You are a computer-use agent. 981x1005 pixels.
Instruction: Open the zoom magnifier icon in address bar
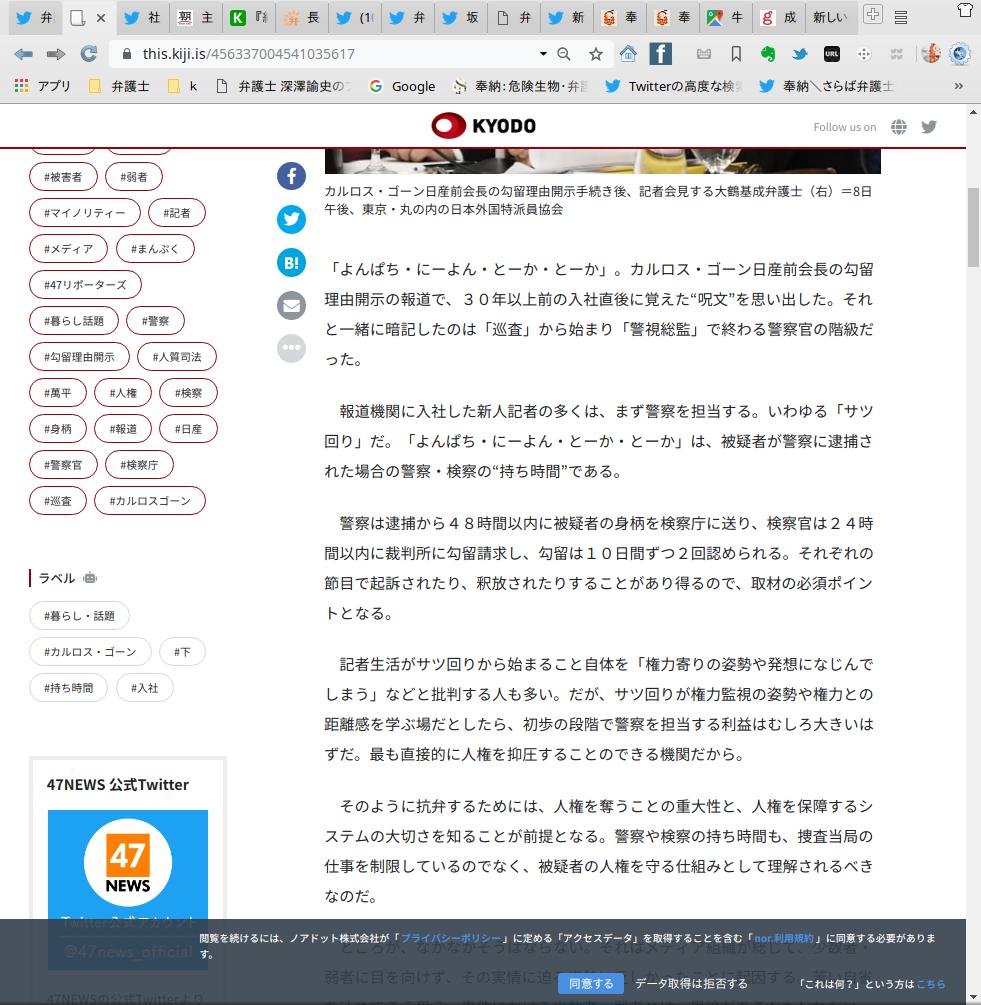pos(564,54)
